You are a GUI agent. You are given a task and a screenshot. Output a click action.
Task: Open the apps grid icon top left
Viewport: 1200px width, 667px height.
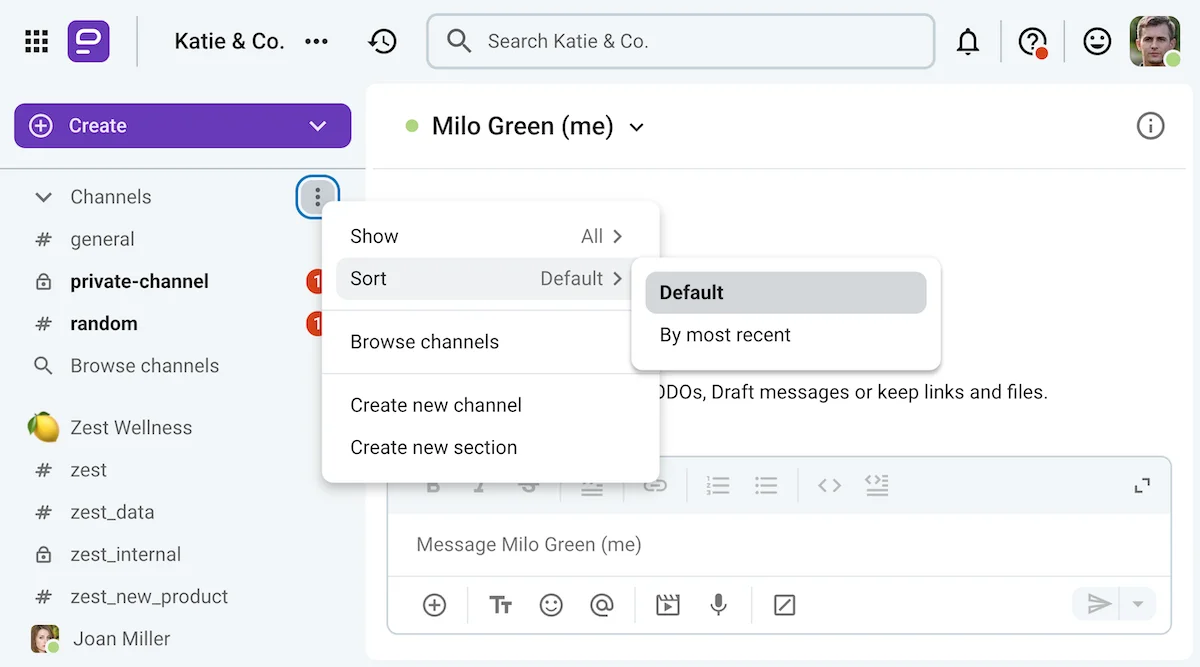(x=36, y=41)
